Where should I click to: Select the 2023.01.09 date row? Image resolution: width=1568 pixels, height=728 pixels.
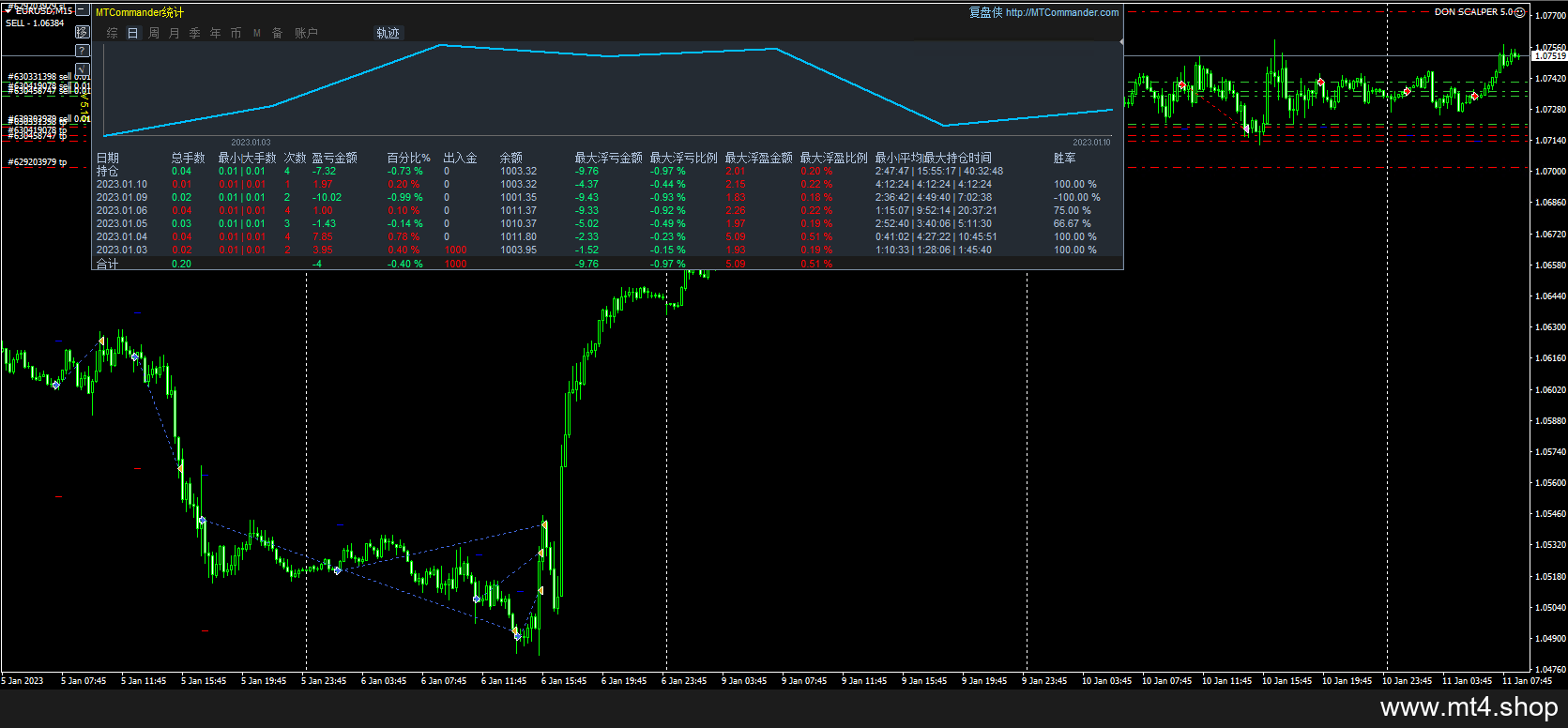[607, 197]
